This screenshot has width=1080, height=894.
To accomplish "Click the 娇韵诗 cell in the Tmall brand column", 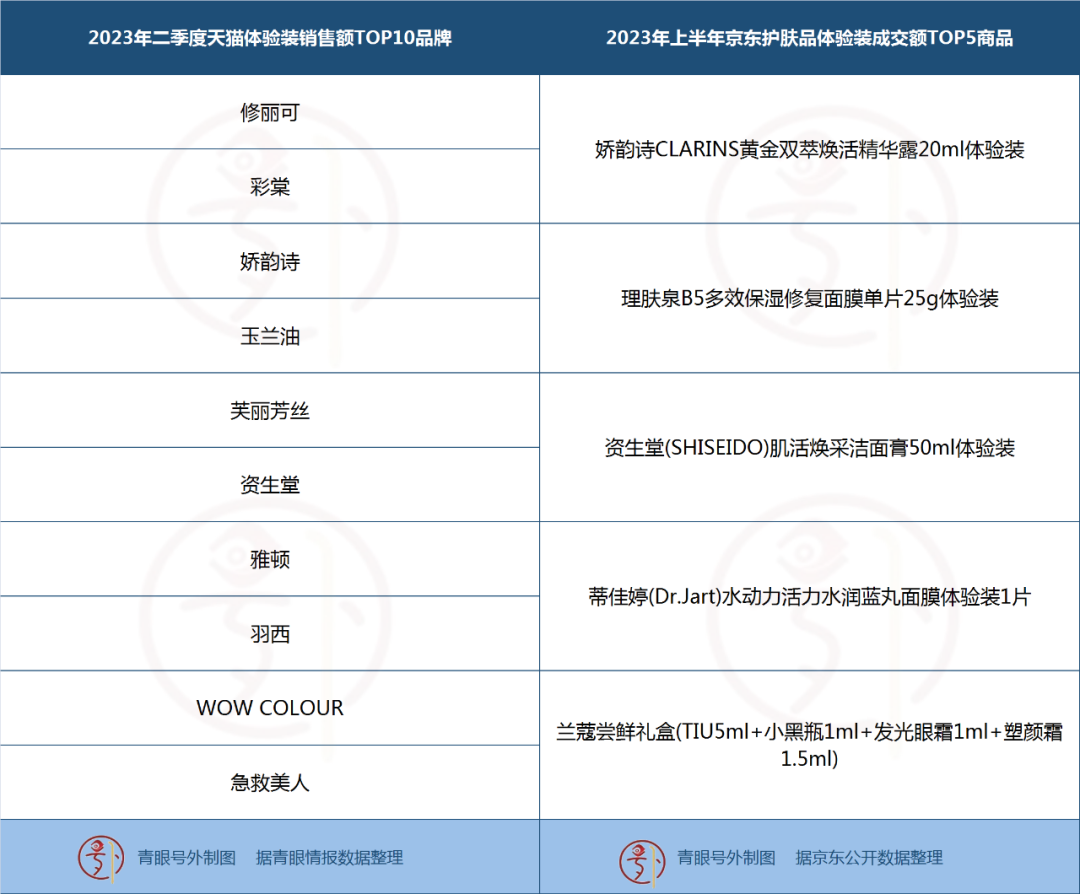I will pyautogui.click(x=270, y=262).
